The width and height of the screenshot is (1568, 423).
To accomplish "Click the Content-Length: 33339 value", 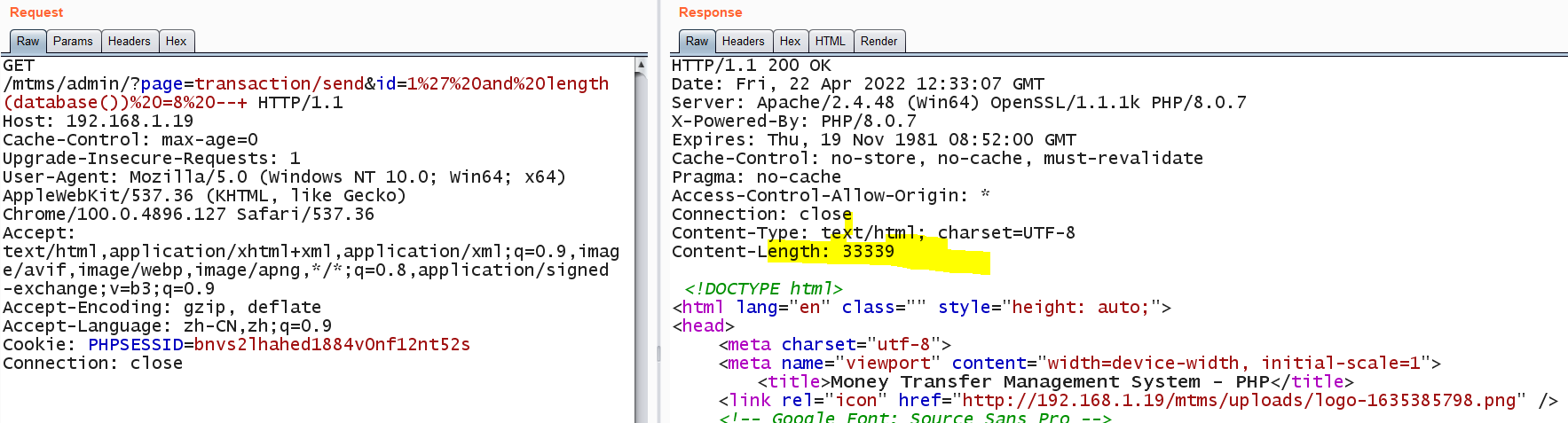I will (869, 252).
